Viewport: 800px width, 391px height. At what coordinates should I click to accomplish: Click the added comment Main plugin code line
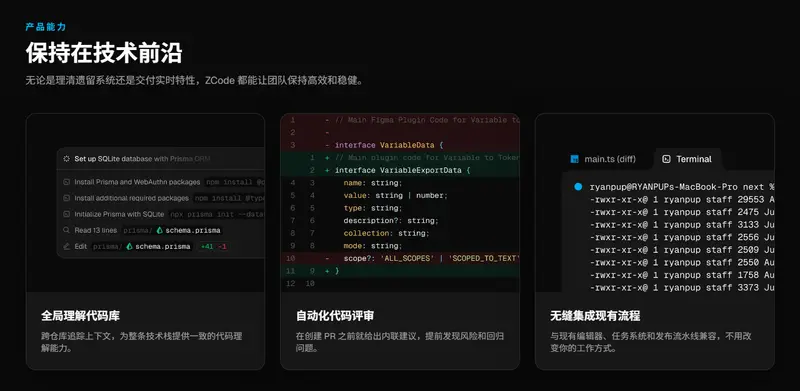click(399, 158)
